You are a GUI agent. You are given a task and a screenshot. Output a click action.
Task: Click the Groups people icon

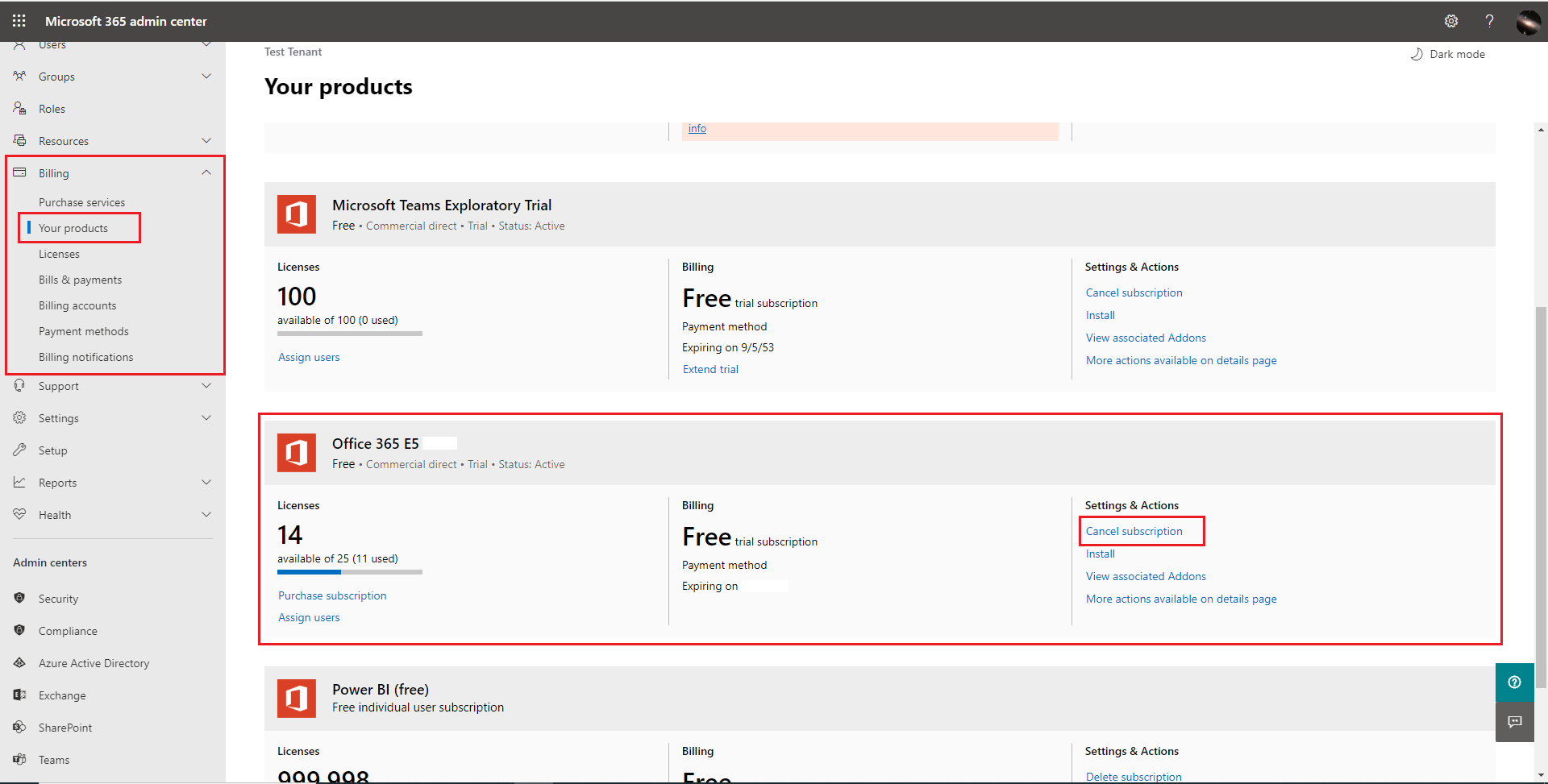[x=19, y=76]
